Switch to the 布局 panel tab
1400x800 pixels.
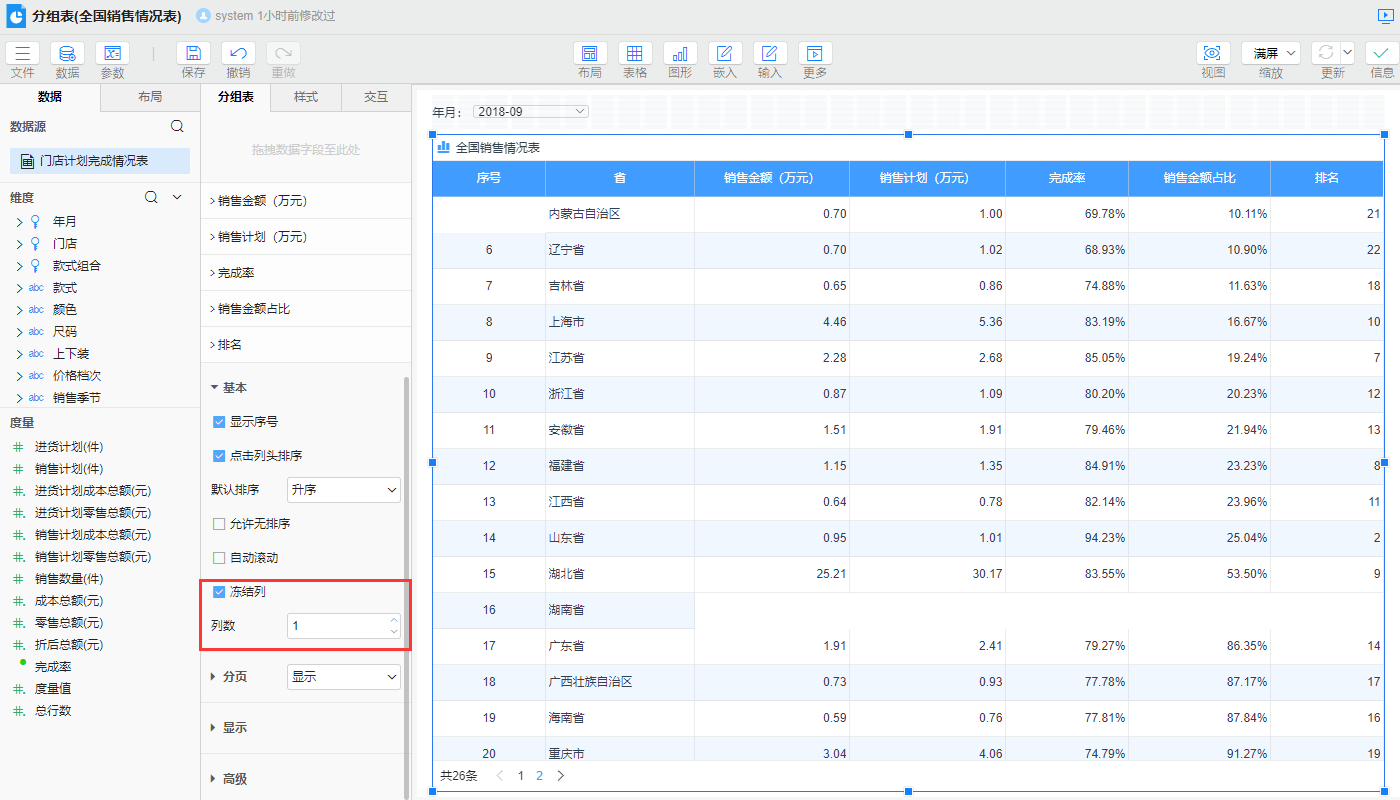click(150, 97)
